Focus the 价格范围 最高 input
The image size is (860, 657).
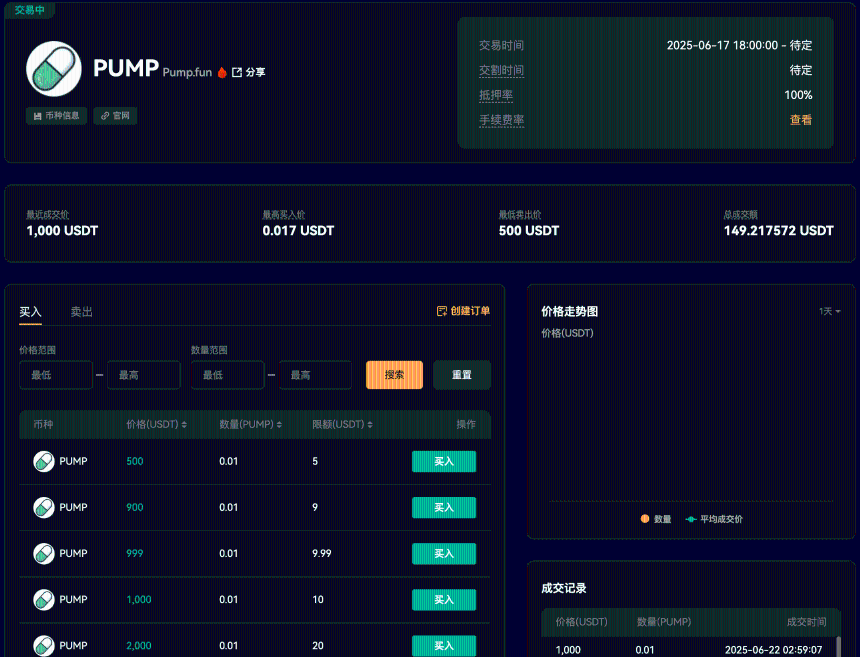point(144,375)
